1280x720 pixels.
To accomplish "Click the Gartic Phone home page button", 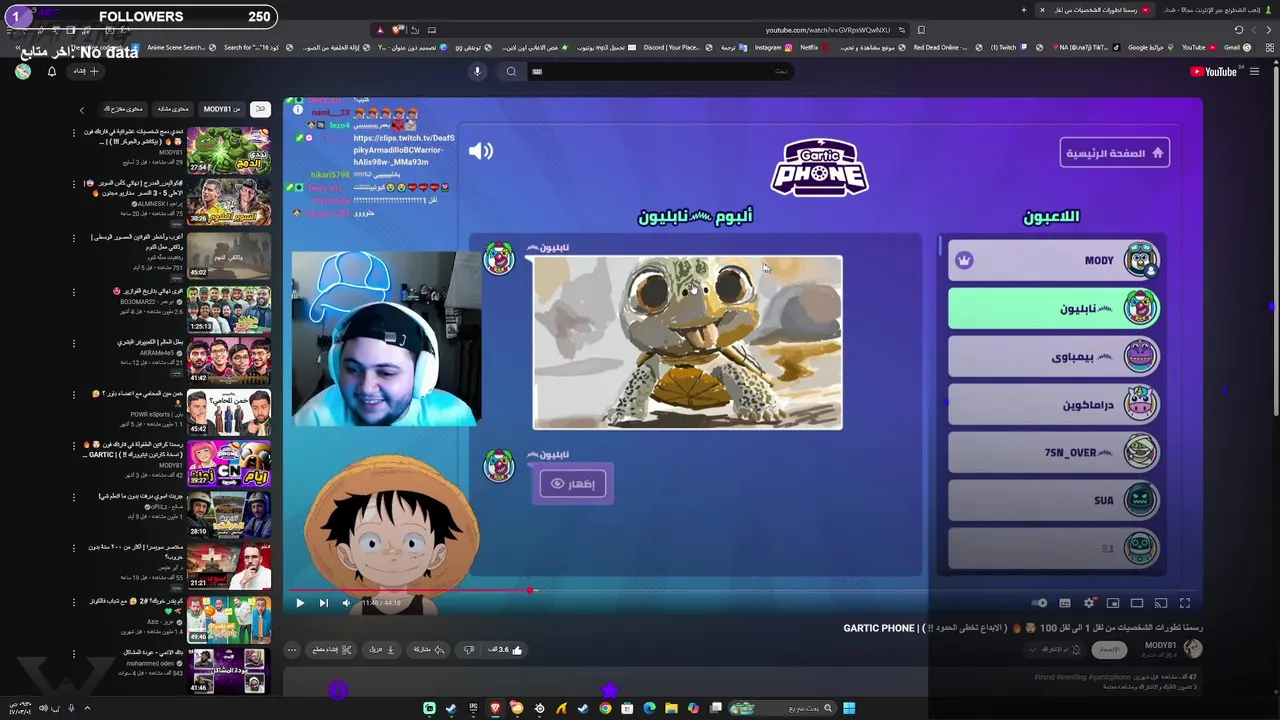I will point(1114,153).
